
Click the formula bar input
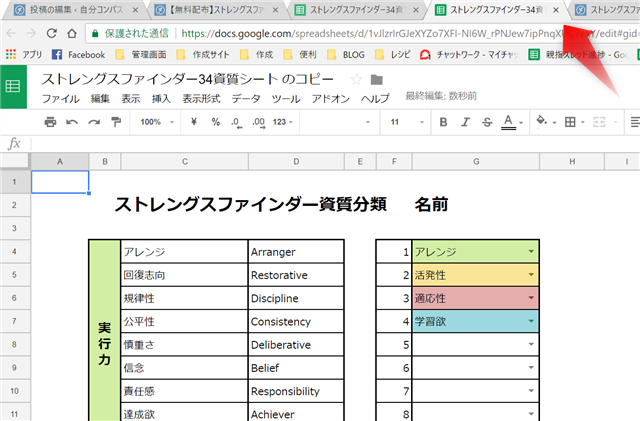[x=335, y=144]
